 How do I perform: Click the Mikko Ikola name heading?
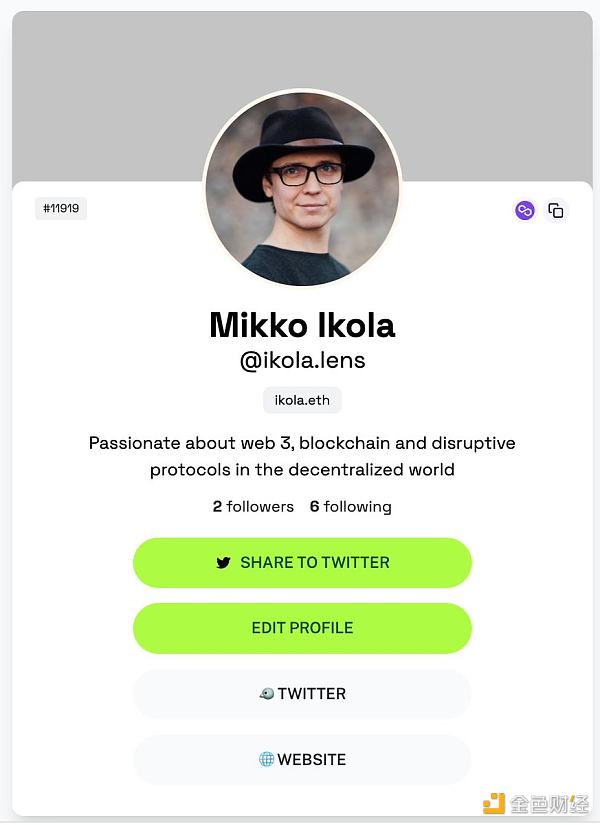pyautogui.click(x=302, y=325)
